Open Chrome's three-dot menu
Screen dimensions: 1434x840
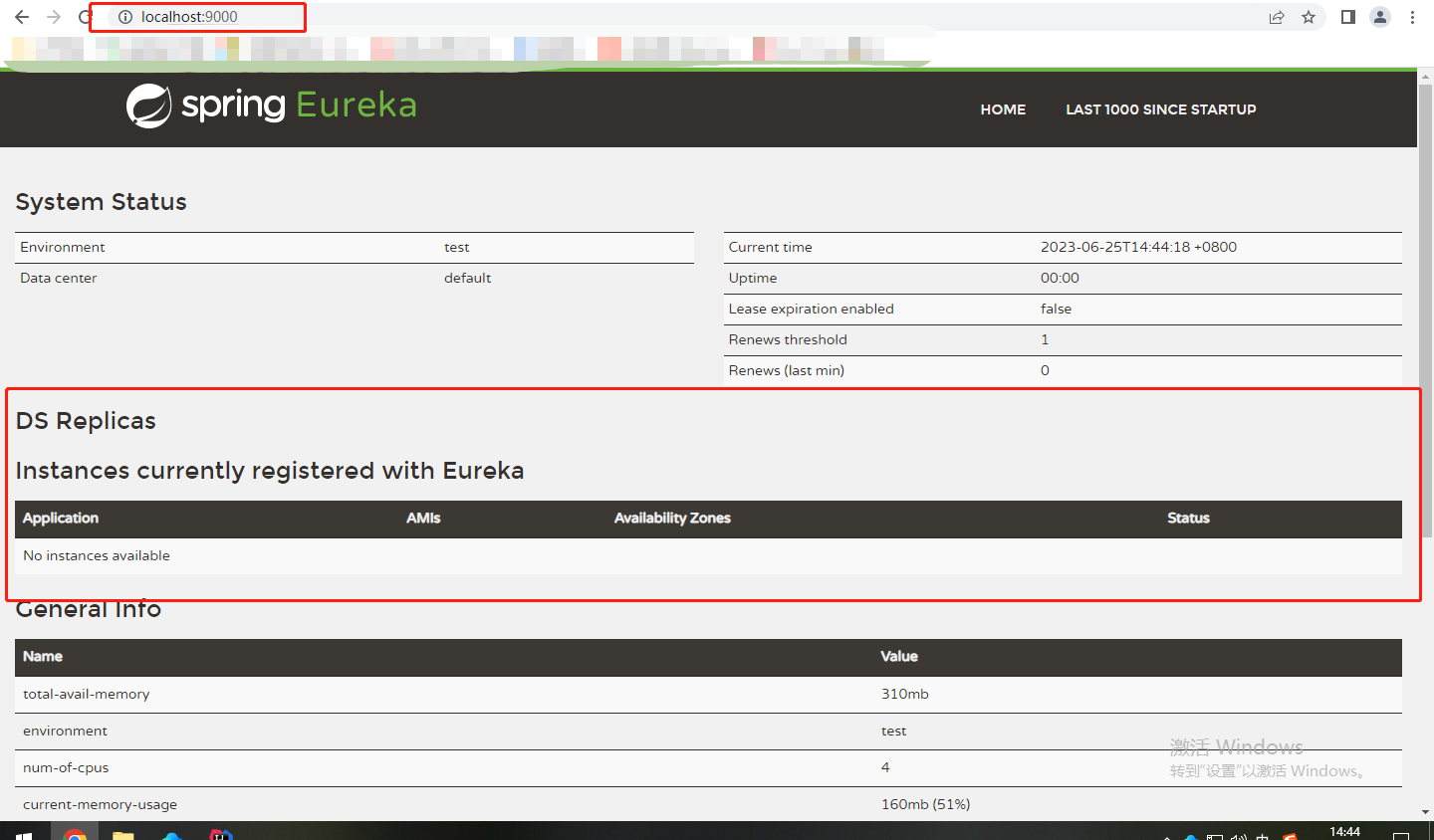pos(1412,17)
